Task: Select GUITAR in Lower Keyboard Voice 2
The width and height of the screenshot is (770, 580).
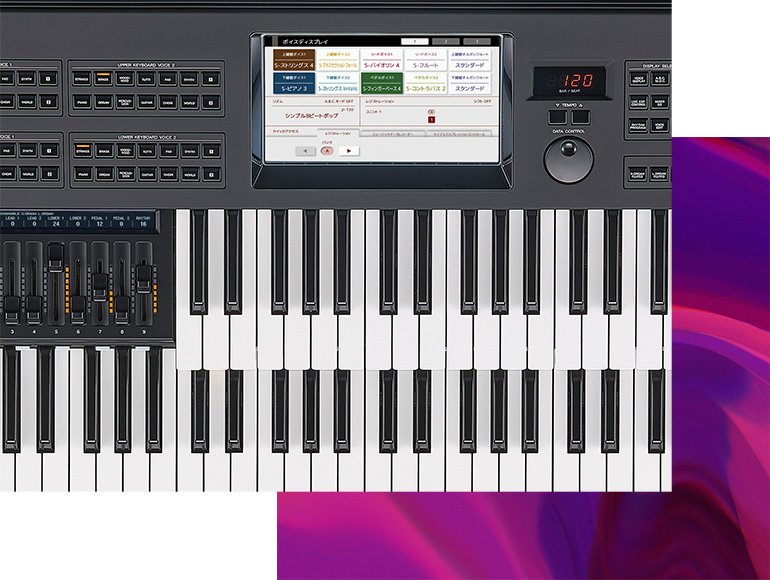Action: click(x=147, y=174)
